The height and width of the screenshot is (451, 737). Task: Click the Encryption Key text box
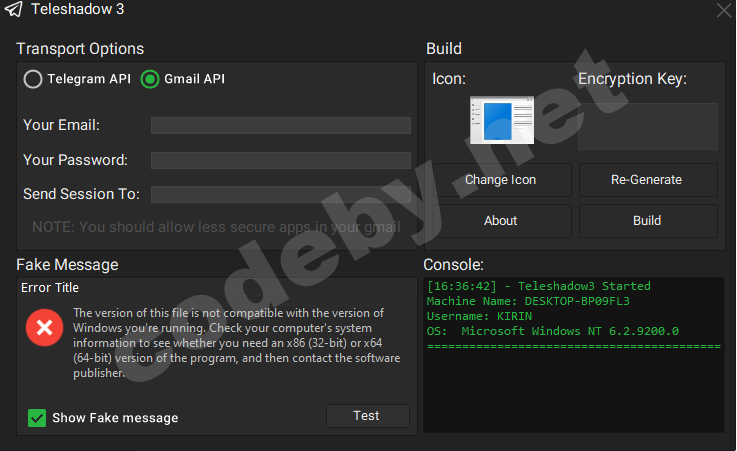click(648, 126)
